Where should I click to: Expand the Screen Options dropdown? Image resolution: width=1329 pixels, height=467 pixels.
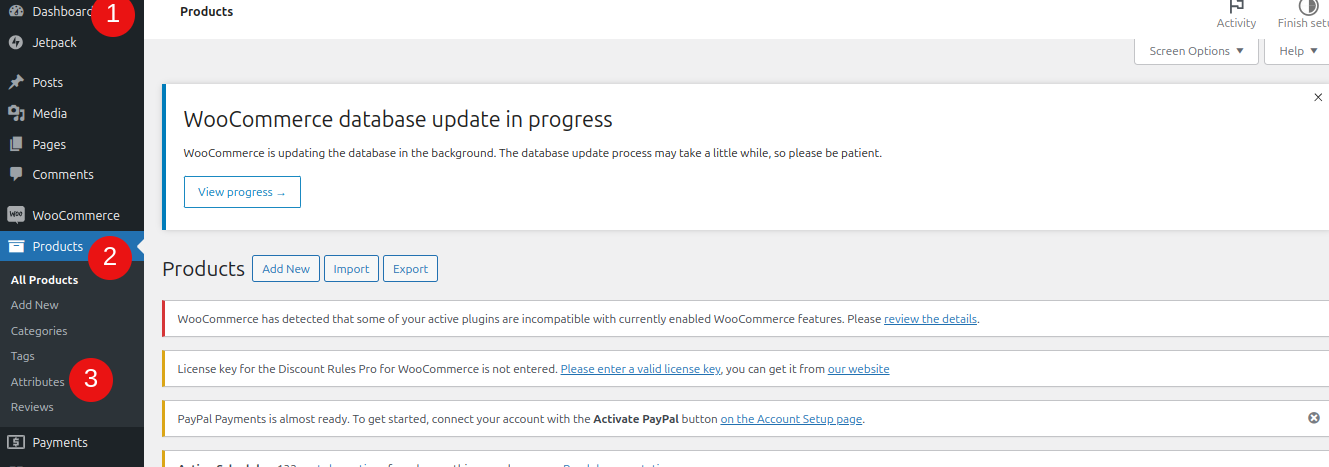(x=1196, y=51)
